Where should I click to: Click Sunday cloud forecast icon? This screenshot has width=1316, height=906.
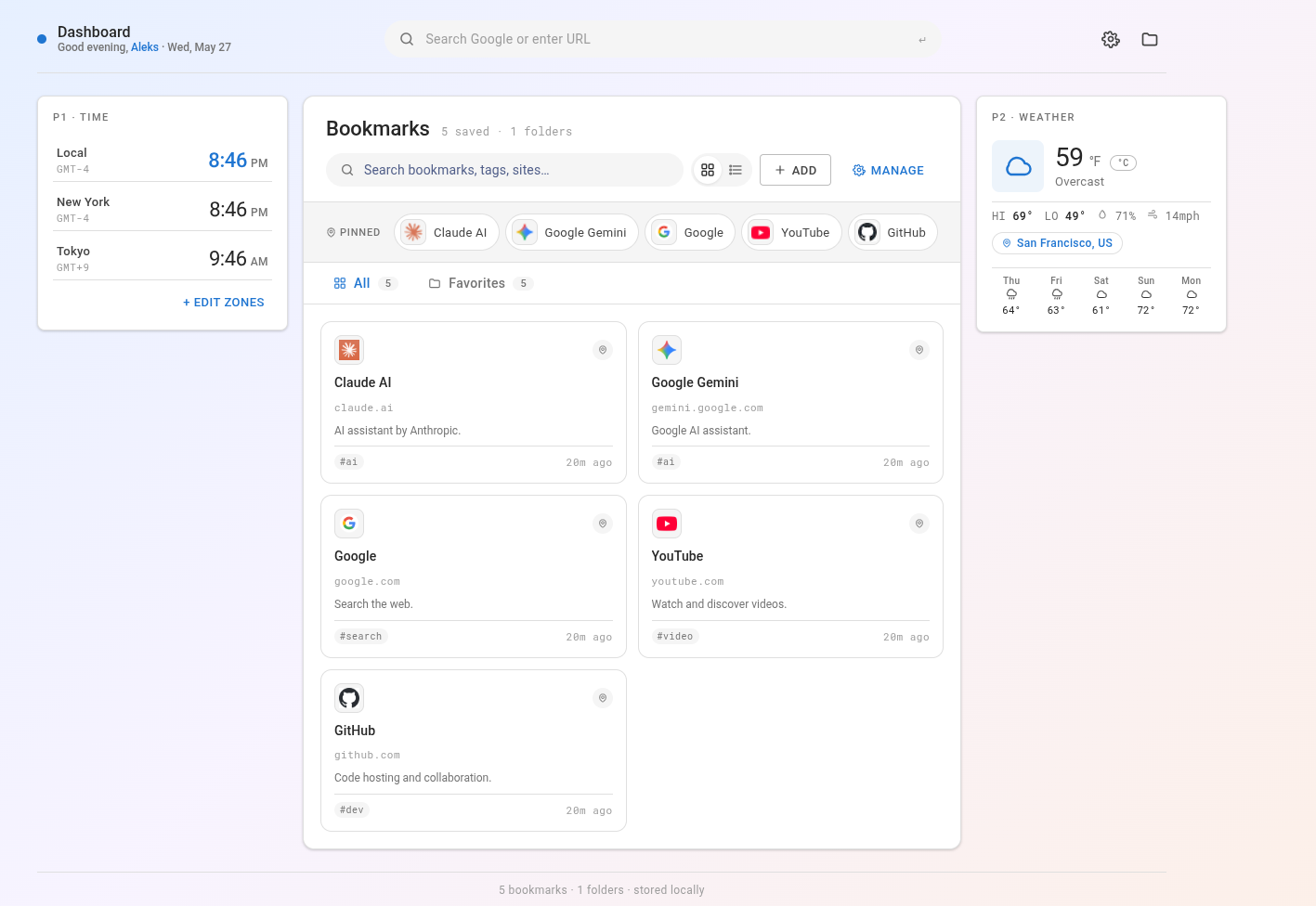(x=1146, y=294)
